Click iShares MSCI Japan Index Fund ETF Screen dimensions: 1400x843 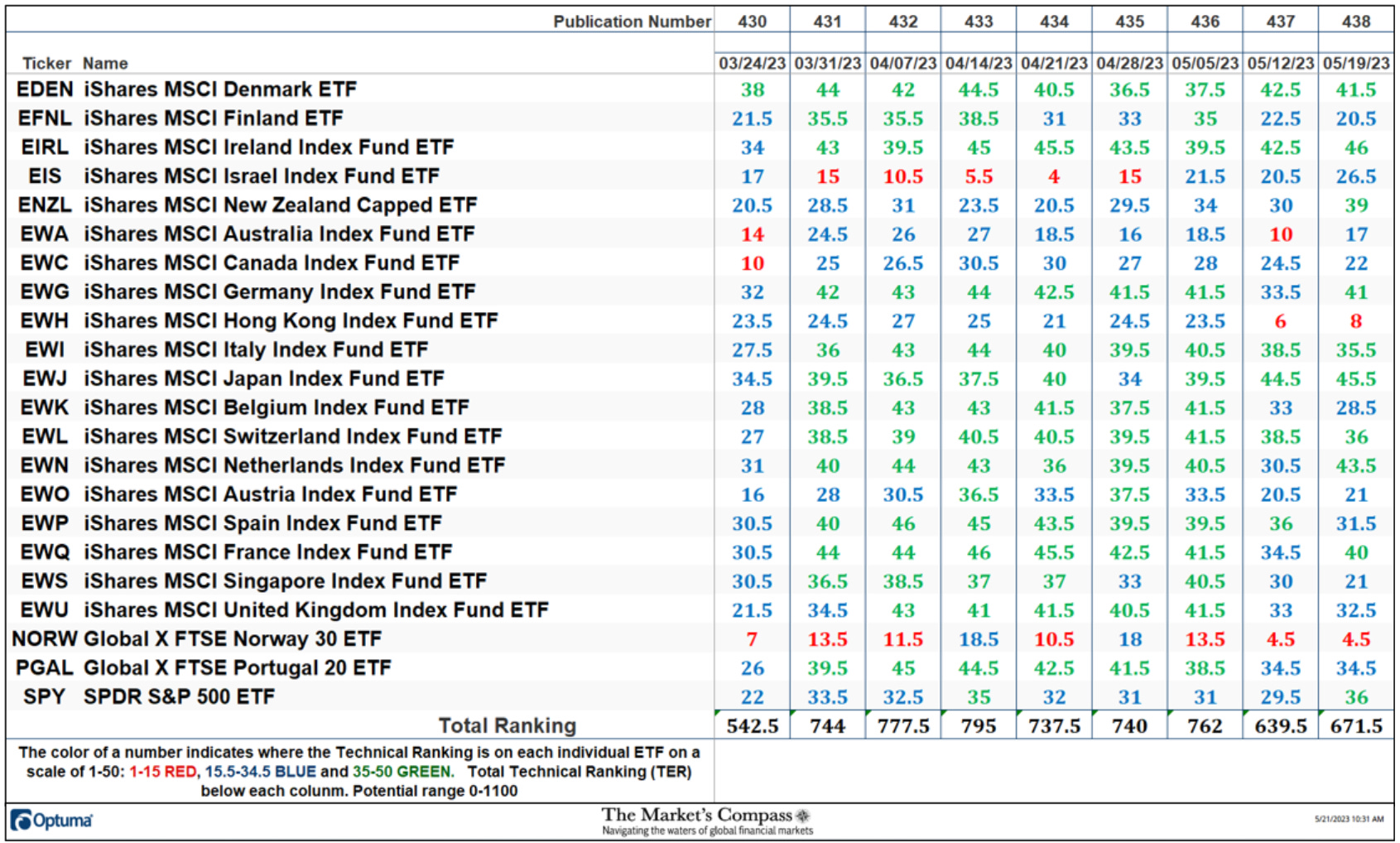tap(264, 379)
